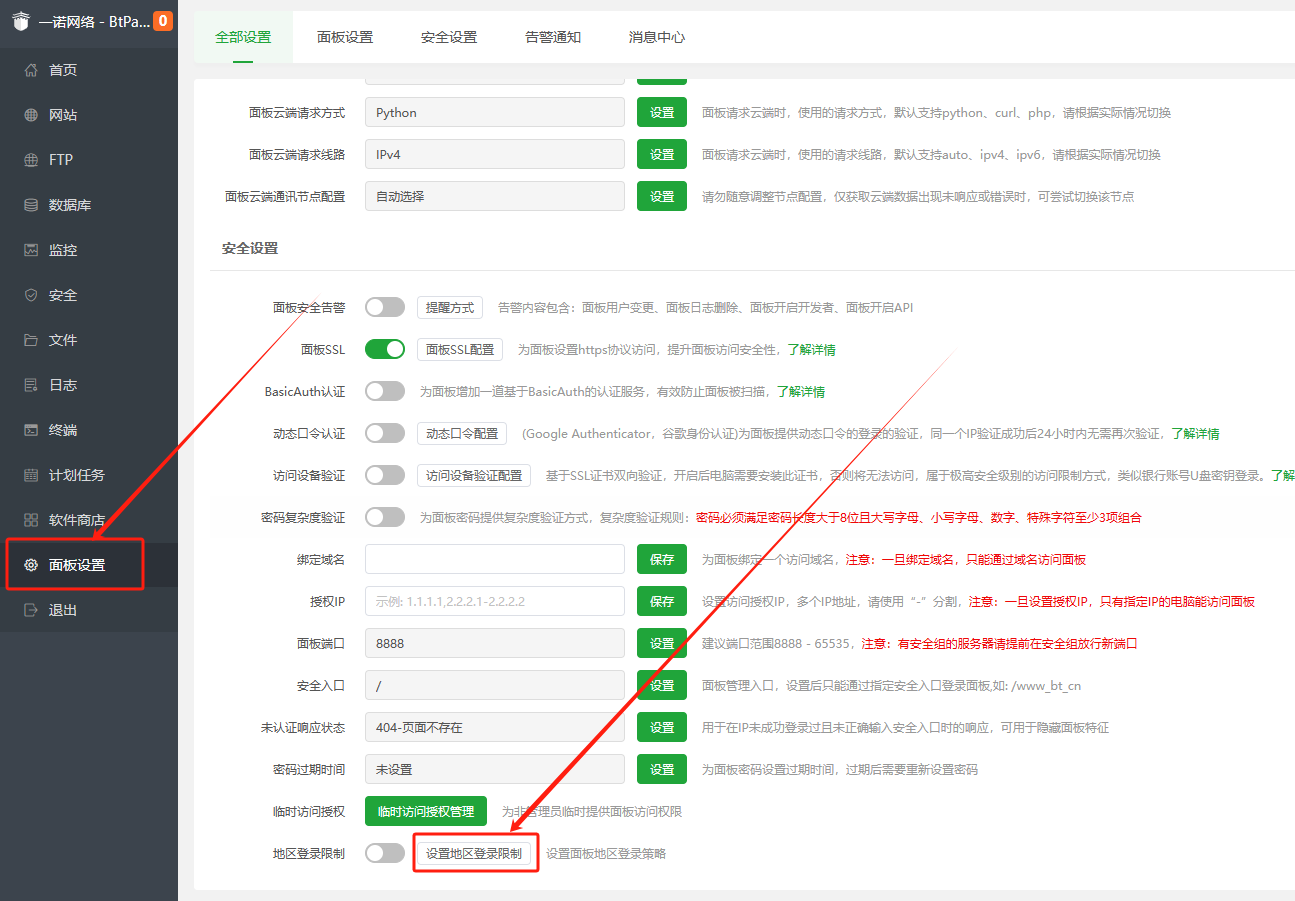
Task: Click the Logout (退出) icon
Action: click(31, 610)
